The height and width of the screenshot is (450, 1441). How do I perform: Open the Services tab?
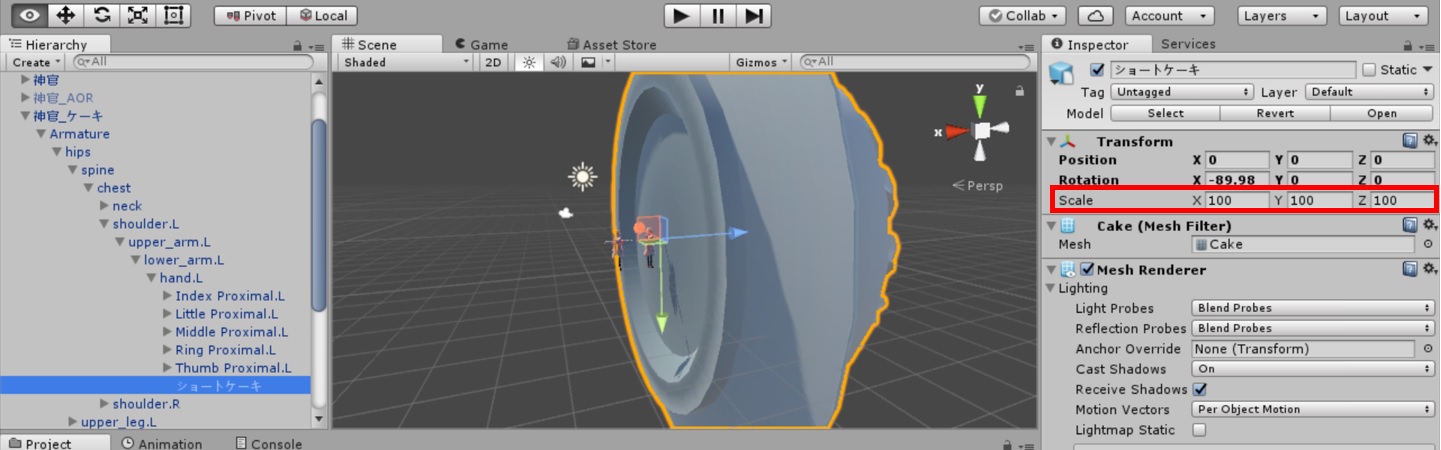(x=1188, y=44)
